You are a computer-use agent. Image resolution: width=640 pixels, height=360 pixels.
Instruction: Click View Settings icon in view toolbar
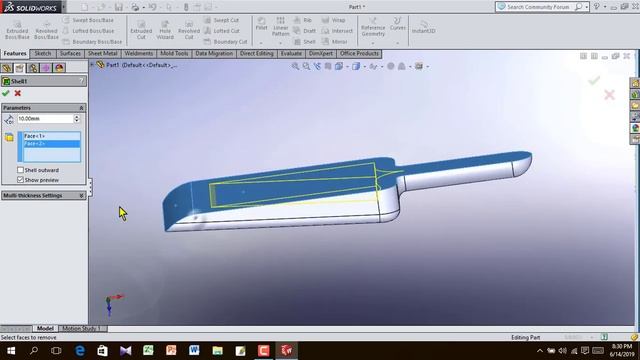pos(419,66)
